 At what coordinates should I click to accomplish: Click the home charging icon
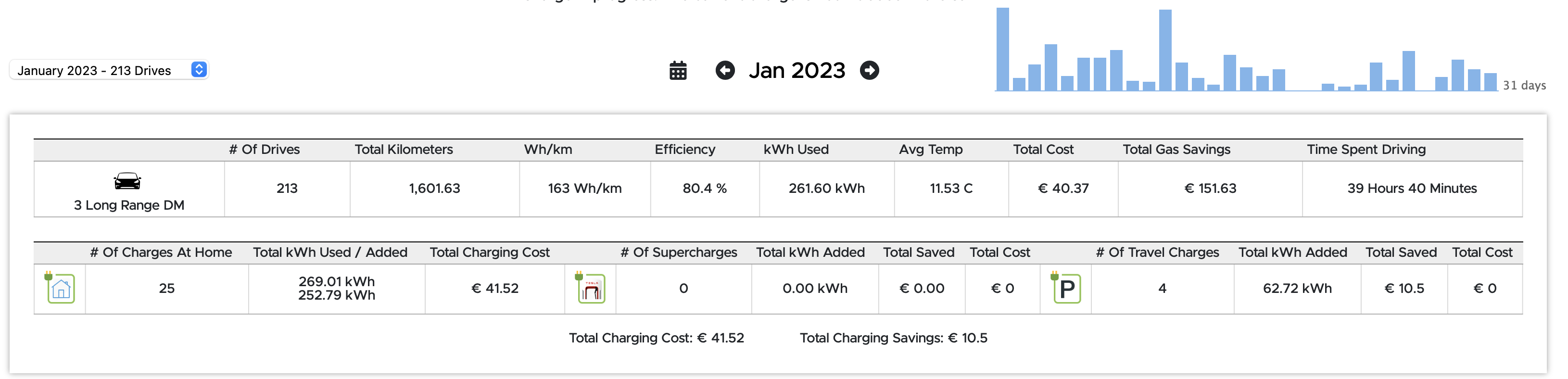click(60, 288)
